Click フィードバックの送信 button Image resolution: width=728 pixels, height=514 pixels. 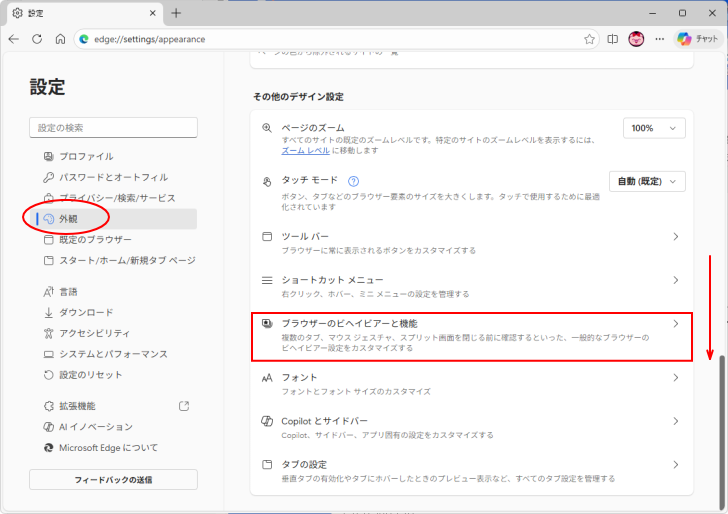[x=113, y=480]
